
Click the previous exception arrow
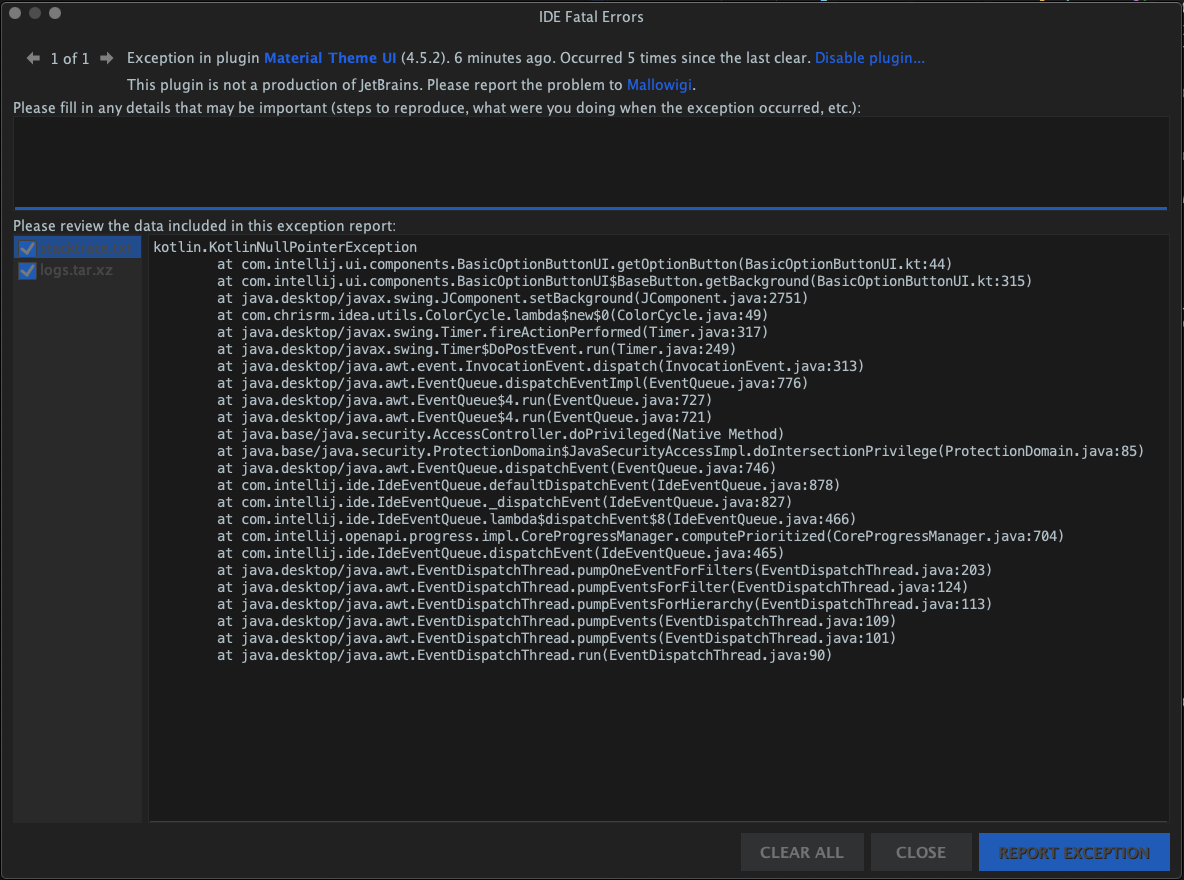click(x=33, y=58)
